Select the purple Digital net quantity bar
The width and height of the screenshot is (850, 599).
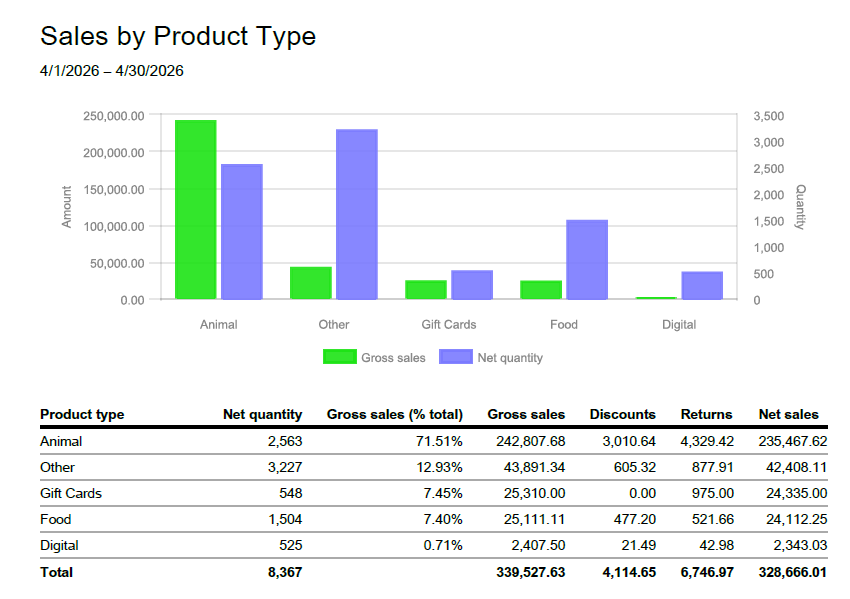coord(702,285)
